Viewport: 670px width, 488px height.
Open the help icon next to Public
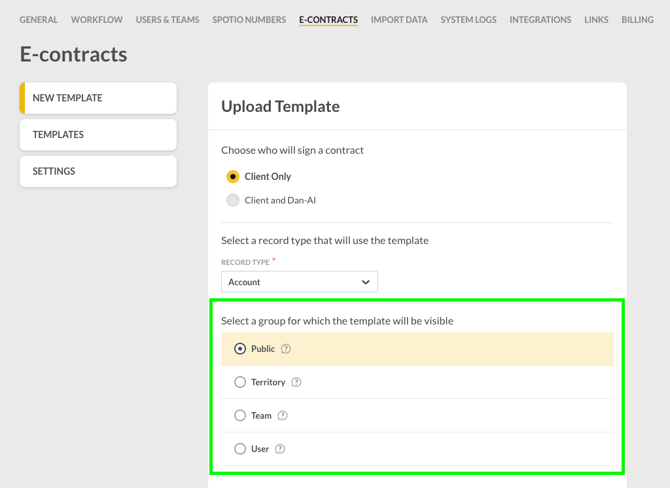pyautogui.click(x=286, y=349)
